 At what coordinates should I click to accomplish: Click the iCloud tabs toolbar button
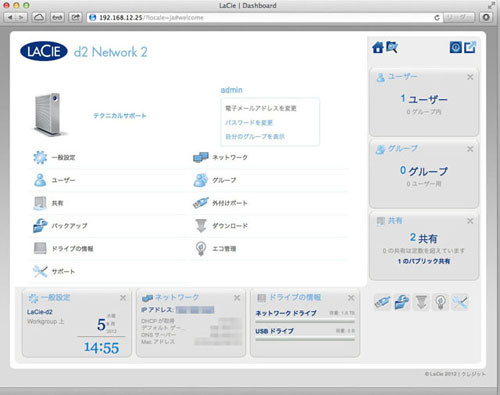coord(39,17)
